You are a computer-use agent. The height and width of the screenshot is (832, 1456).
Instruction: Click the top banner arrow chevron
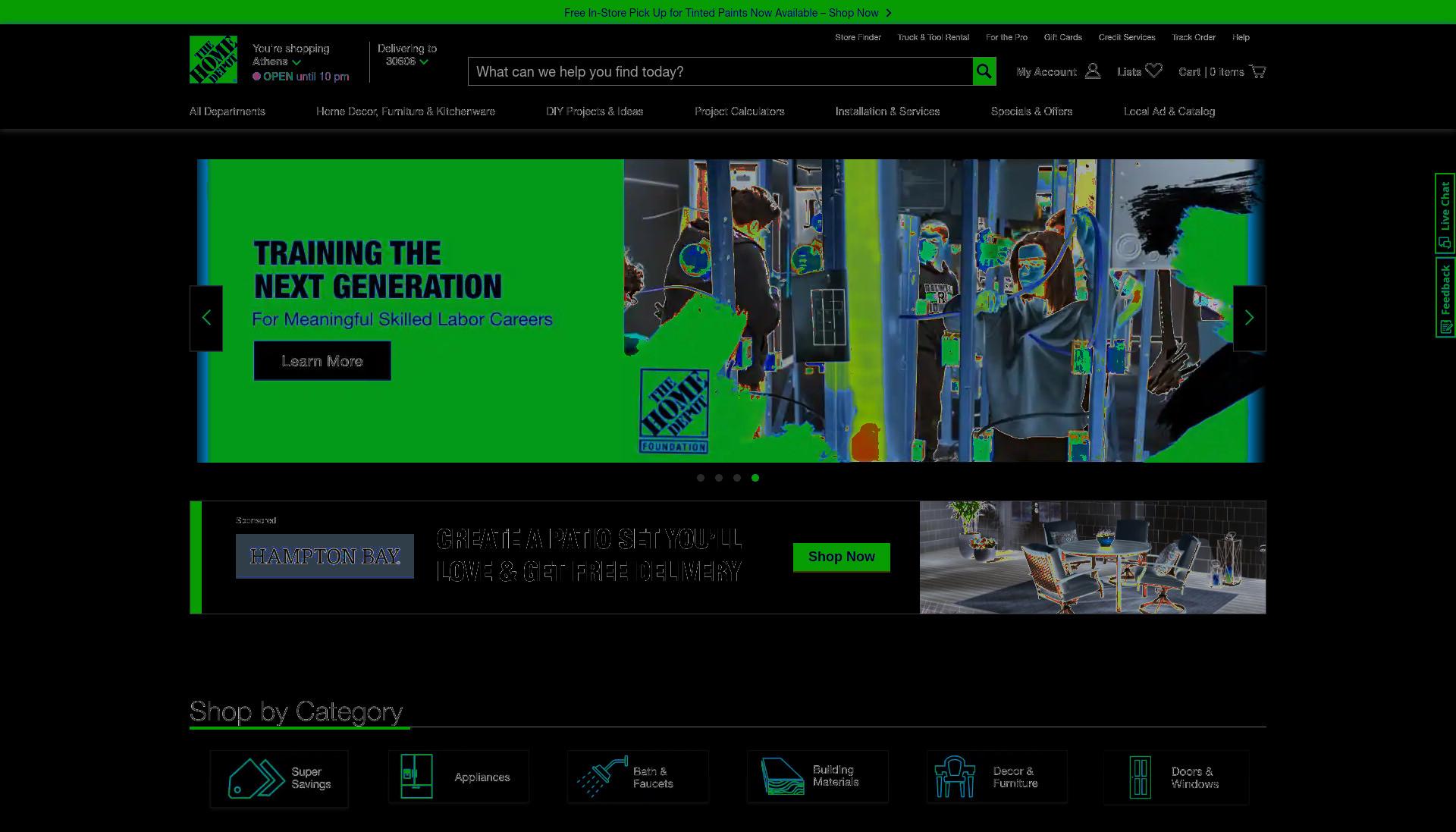coord(889,13)
